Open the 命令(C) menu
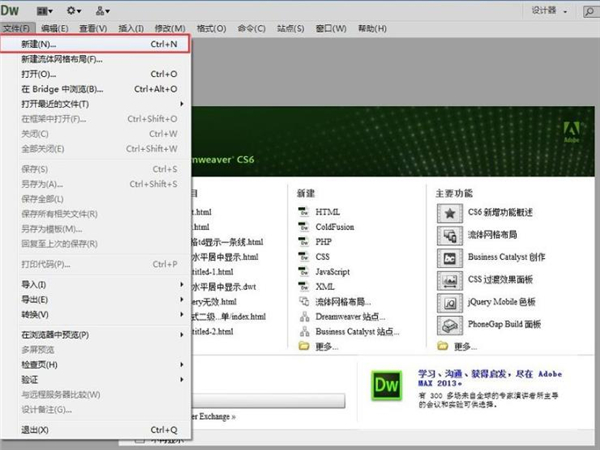The height and width of the screenshot is (450, 600). [251, 28]
